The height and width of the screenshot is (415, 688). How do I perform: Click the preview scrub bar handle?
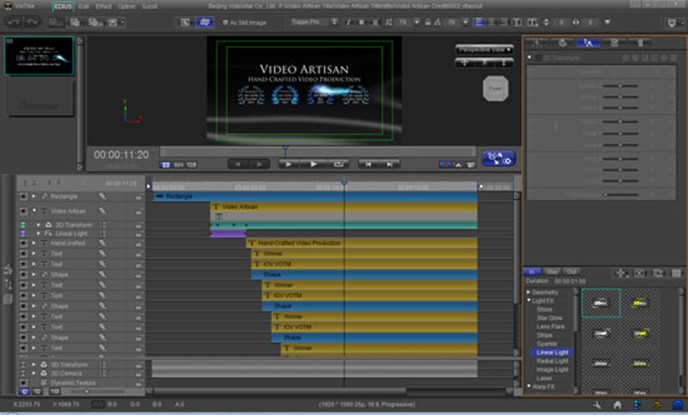pos(286,150)
